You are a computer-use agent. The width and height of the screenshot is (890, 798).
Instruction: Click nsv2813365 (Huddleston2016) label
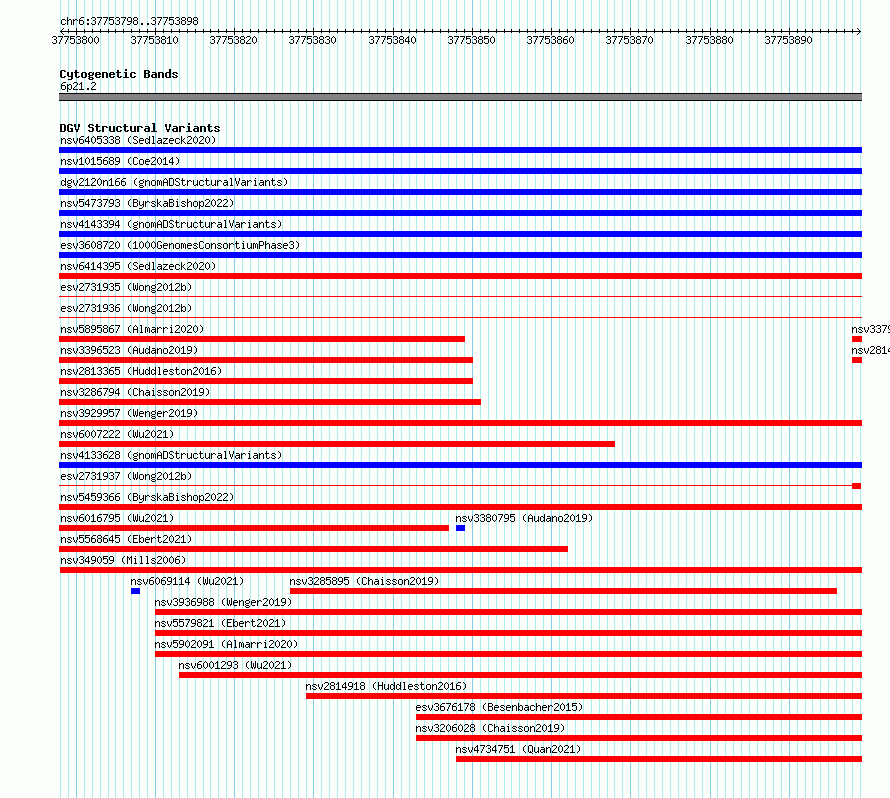click(x=141, y=371)
